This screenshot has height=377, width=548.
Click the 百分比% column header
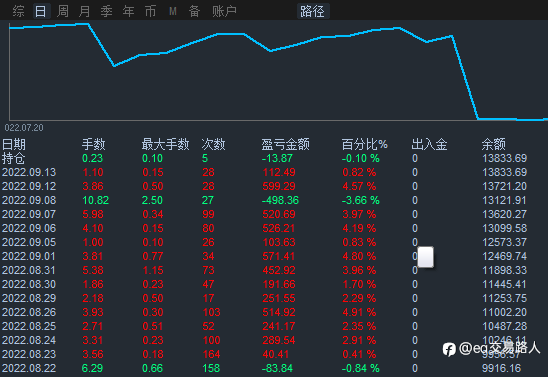click(x=365, y=144)
